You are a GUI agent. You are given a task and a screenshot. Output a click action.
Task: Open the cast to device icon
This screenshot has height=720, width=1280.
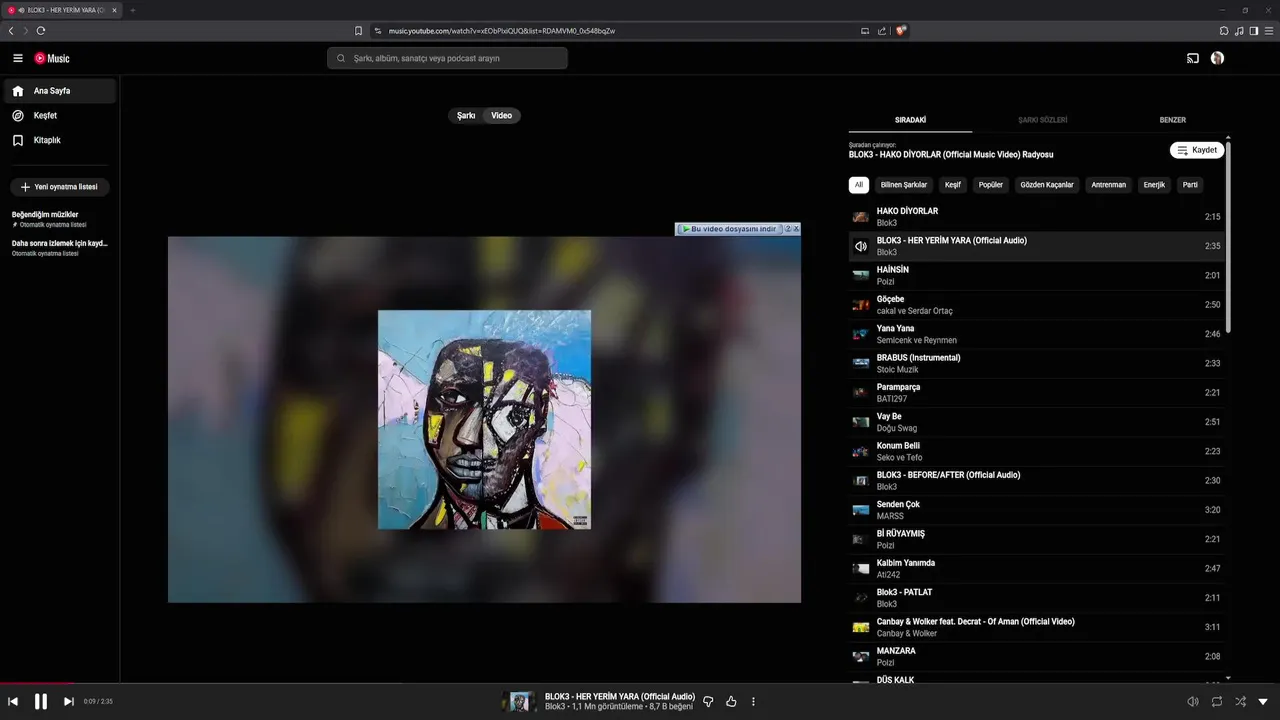pos(1193,58)
